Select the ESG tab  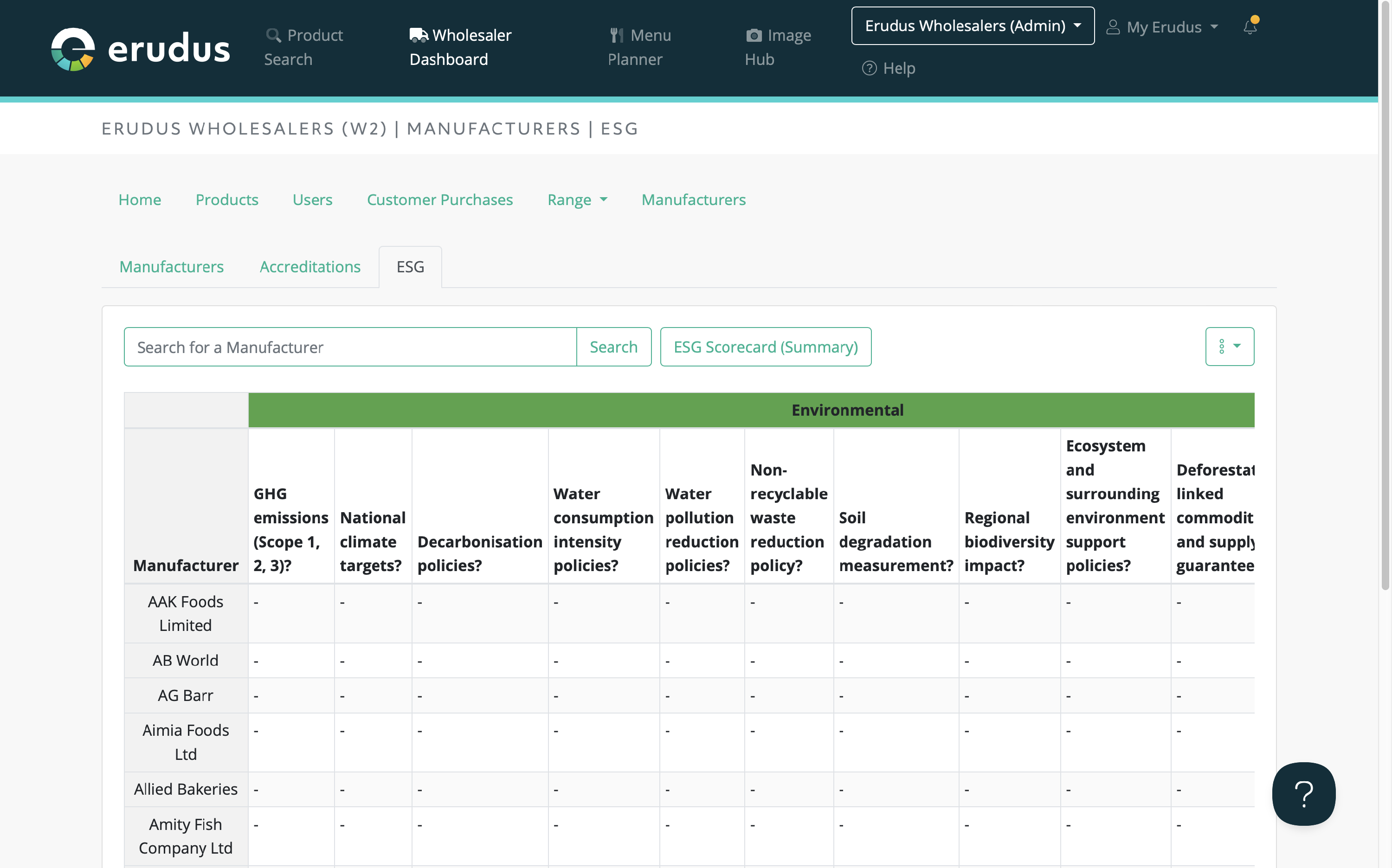pos(410,266)
